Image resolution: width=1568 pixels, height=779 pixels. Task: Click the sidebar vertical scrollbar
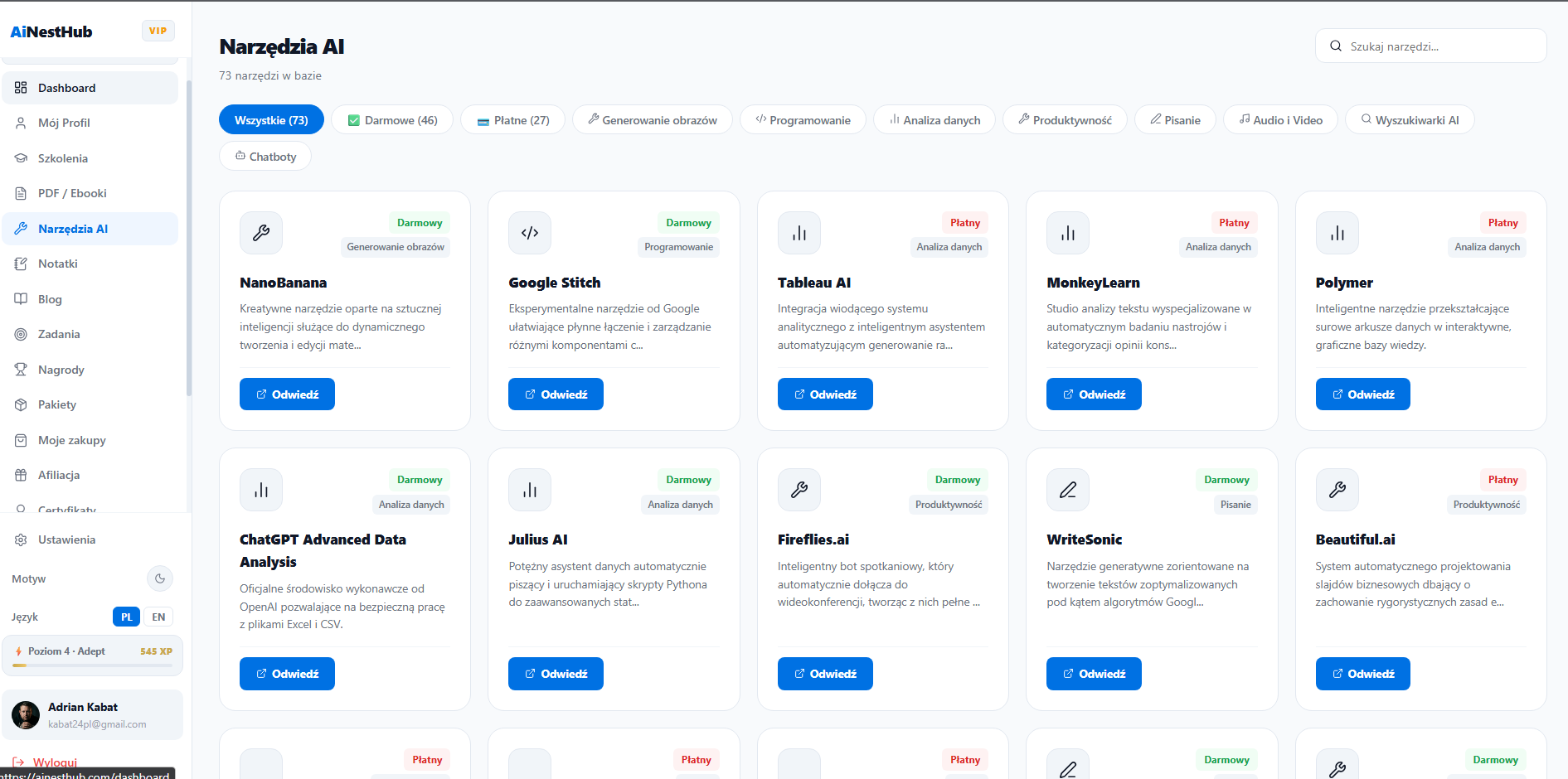pos(189,238)
